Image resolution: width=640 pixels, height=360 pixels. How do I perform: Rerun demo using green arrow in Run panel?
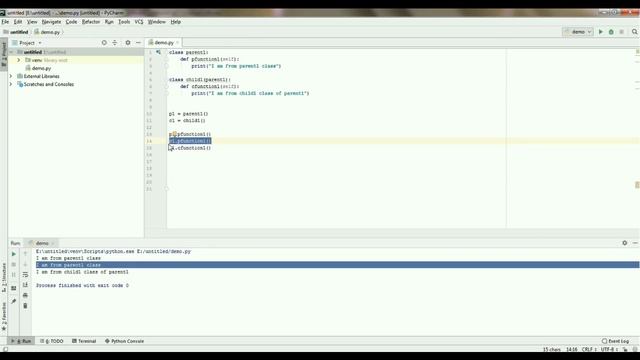click(x=13, y=254)
